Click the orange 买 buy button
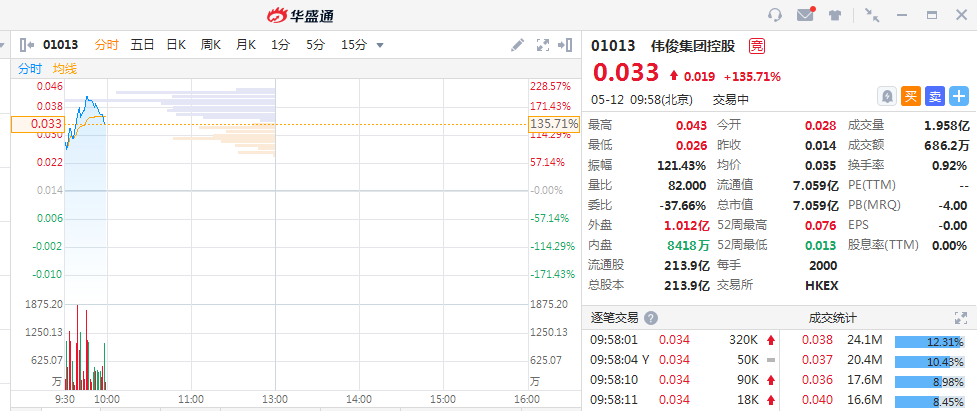The height and width of the screenshot is (411, 977). tap(911, 96)
